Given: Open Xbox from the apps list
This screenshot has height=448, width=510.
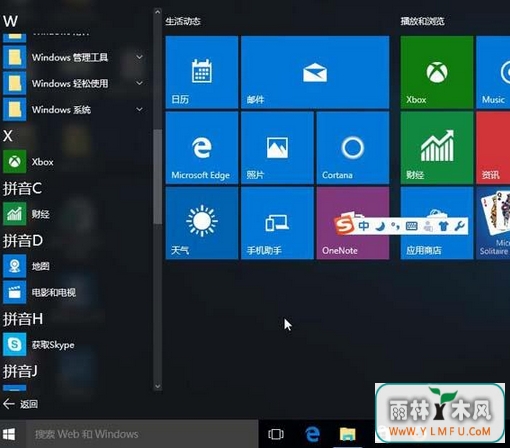Looking at the screenshot, I should [x=75, y=162].
